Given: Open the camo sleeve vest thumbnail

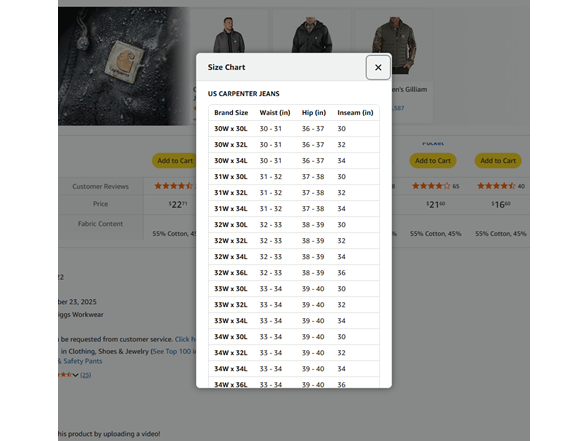Looking at the screenshot, I should 394,45.
